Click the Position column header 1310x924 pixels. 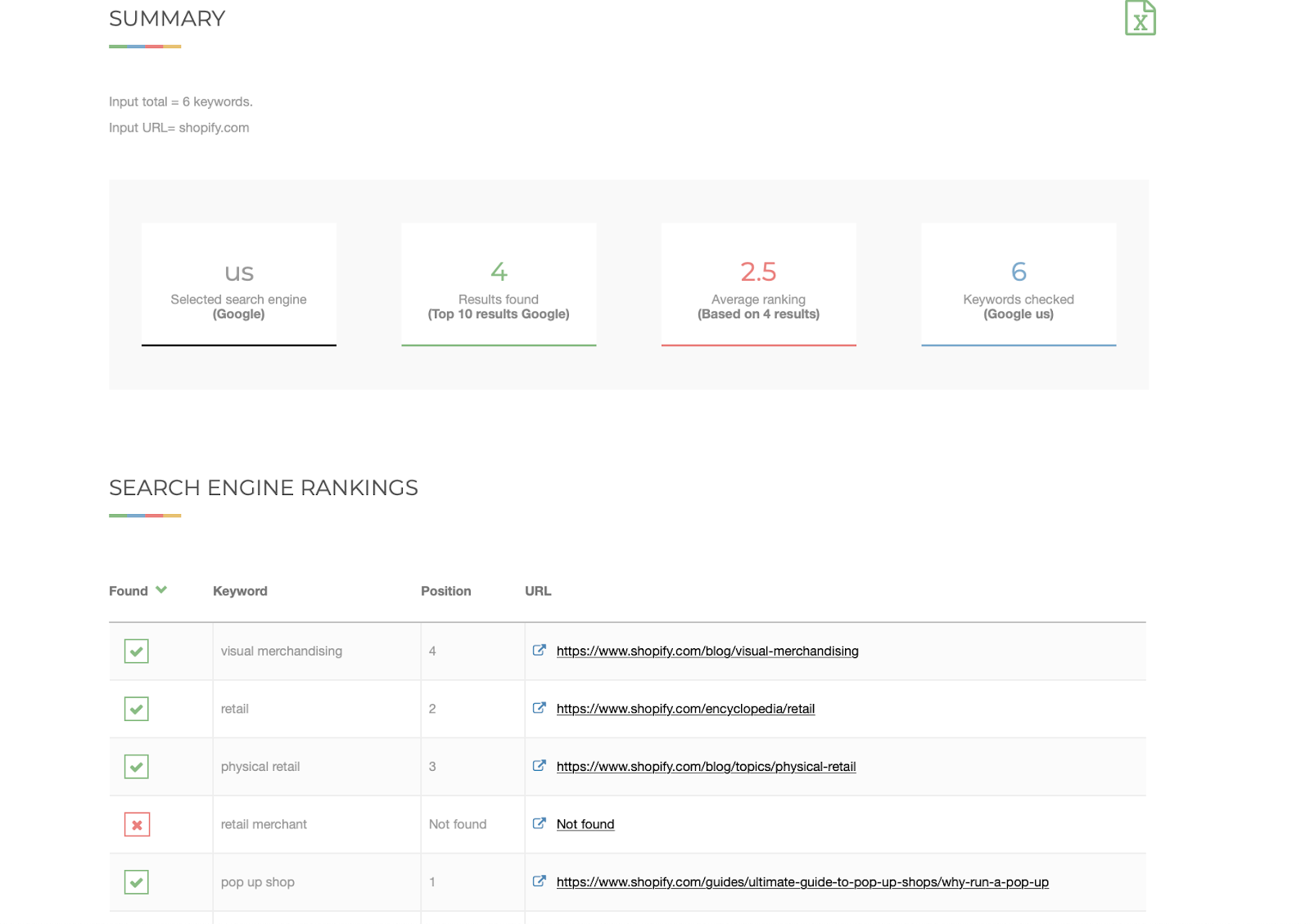pos(446,591)
